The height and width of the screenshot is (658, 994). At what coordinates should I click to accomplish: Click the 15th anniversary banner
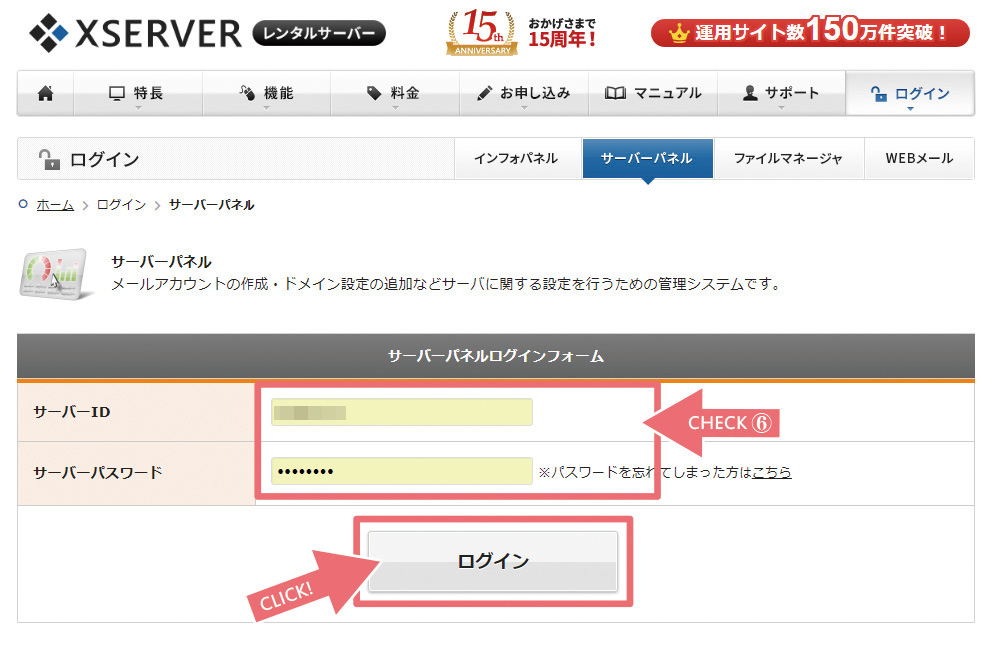(522, 32)
